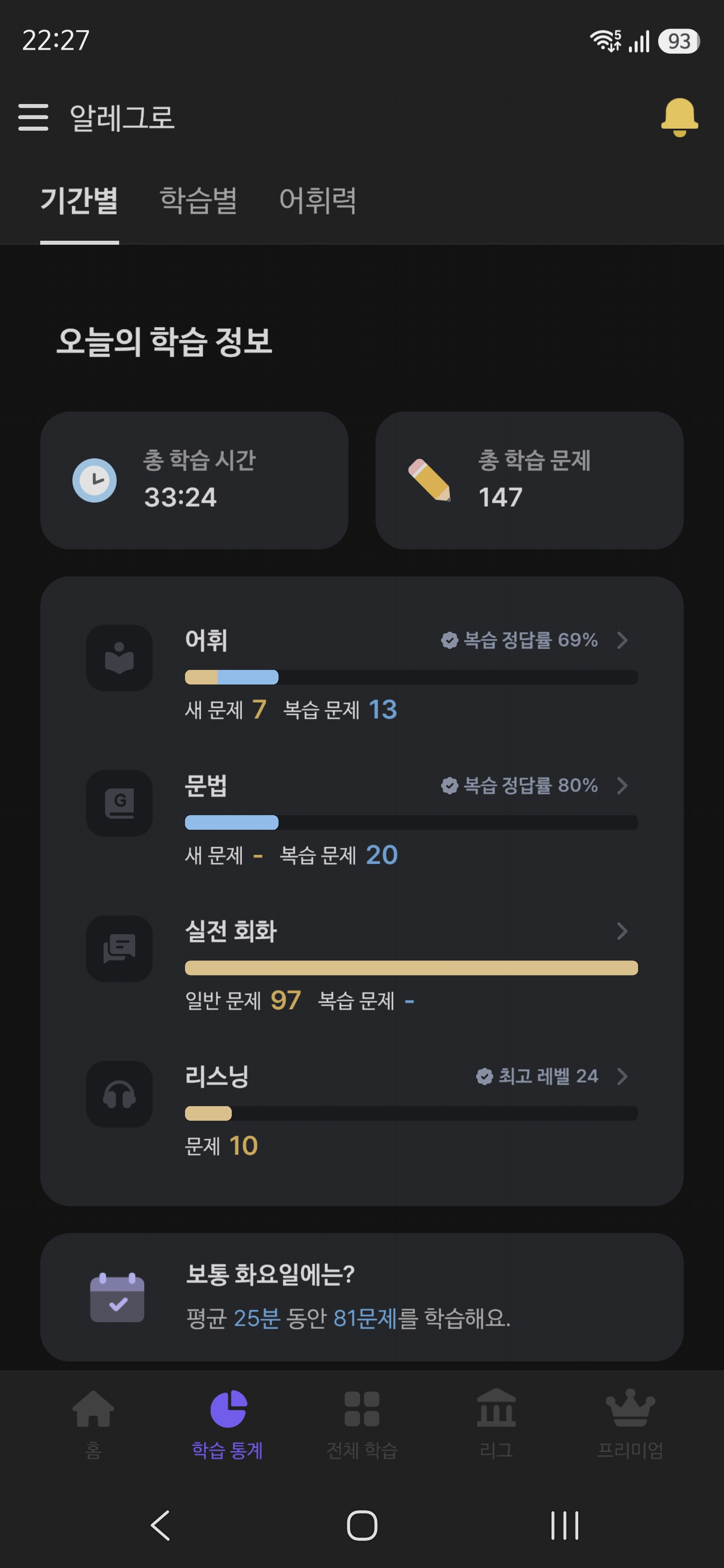Open the 총 학습 시간 card
This screenshot has height=1568, width=724.
click(x=194, y=480)
